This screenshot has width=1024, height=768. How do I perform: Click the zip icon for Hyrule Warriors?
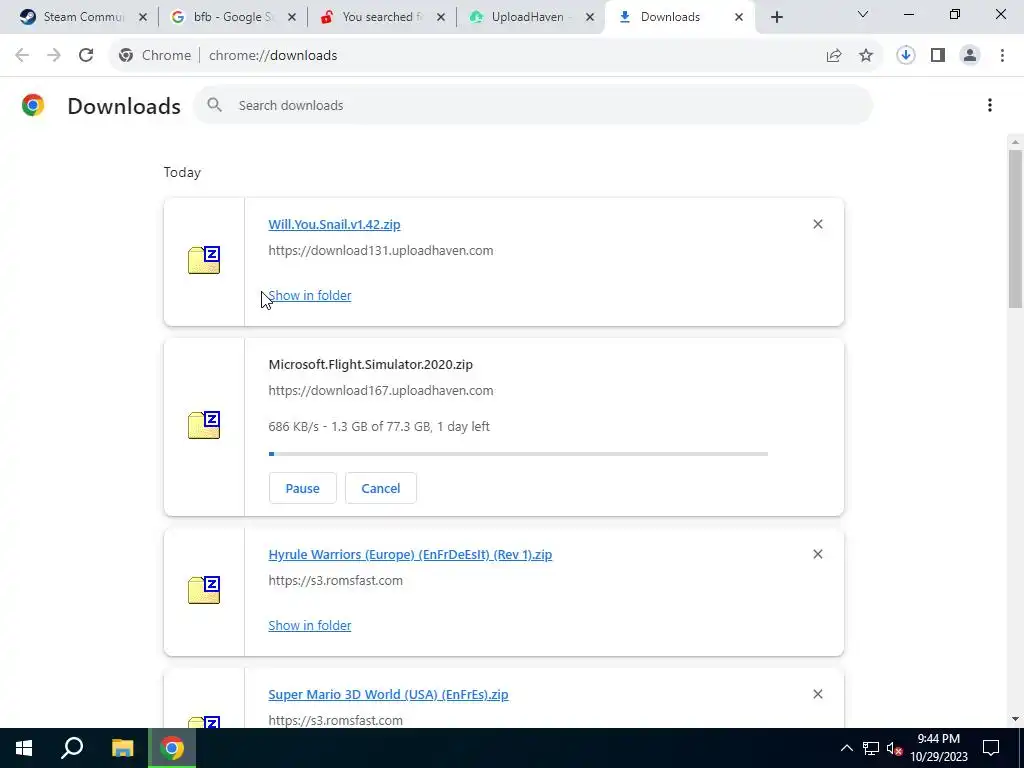point(204,590)
